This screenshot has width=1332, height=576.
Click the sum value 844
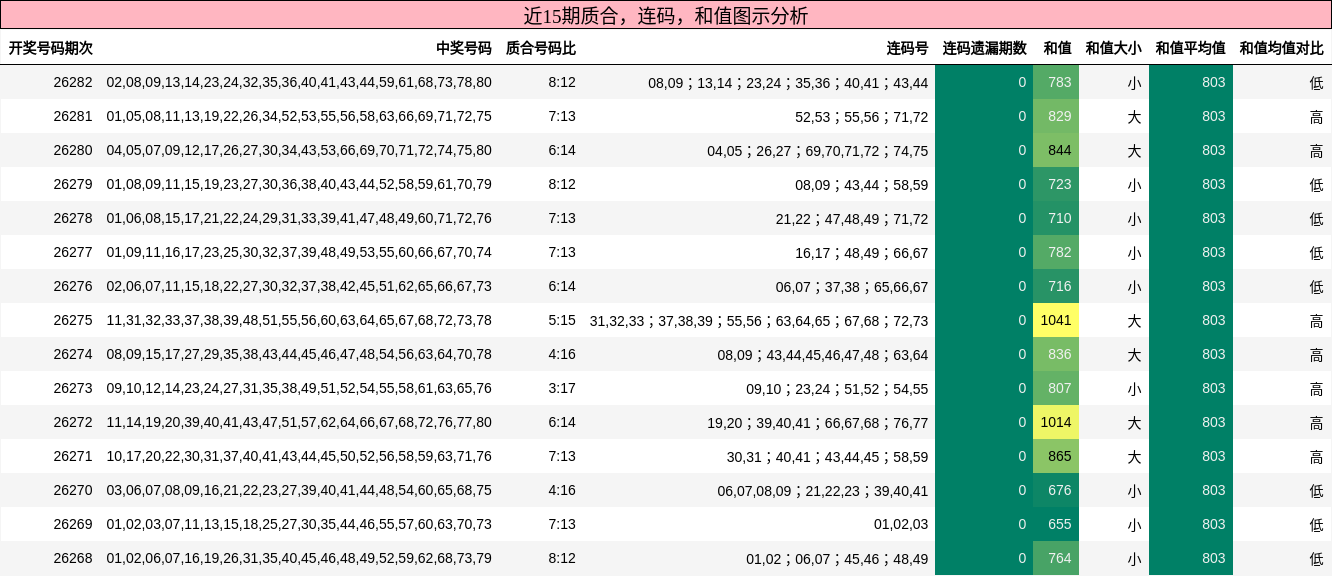[x=1056, y=150]
